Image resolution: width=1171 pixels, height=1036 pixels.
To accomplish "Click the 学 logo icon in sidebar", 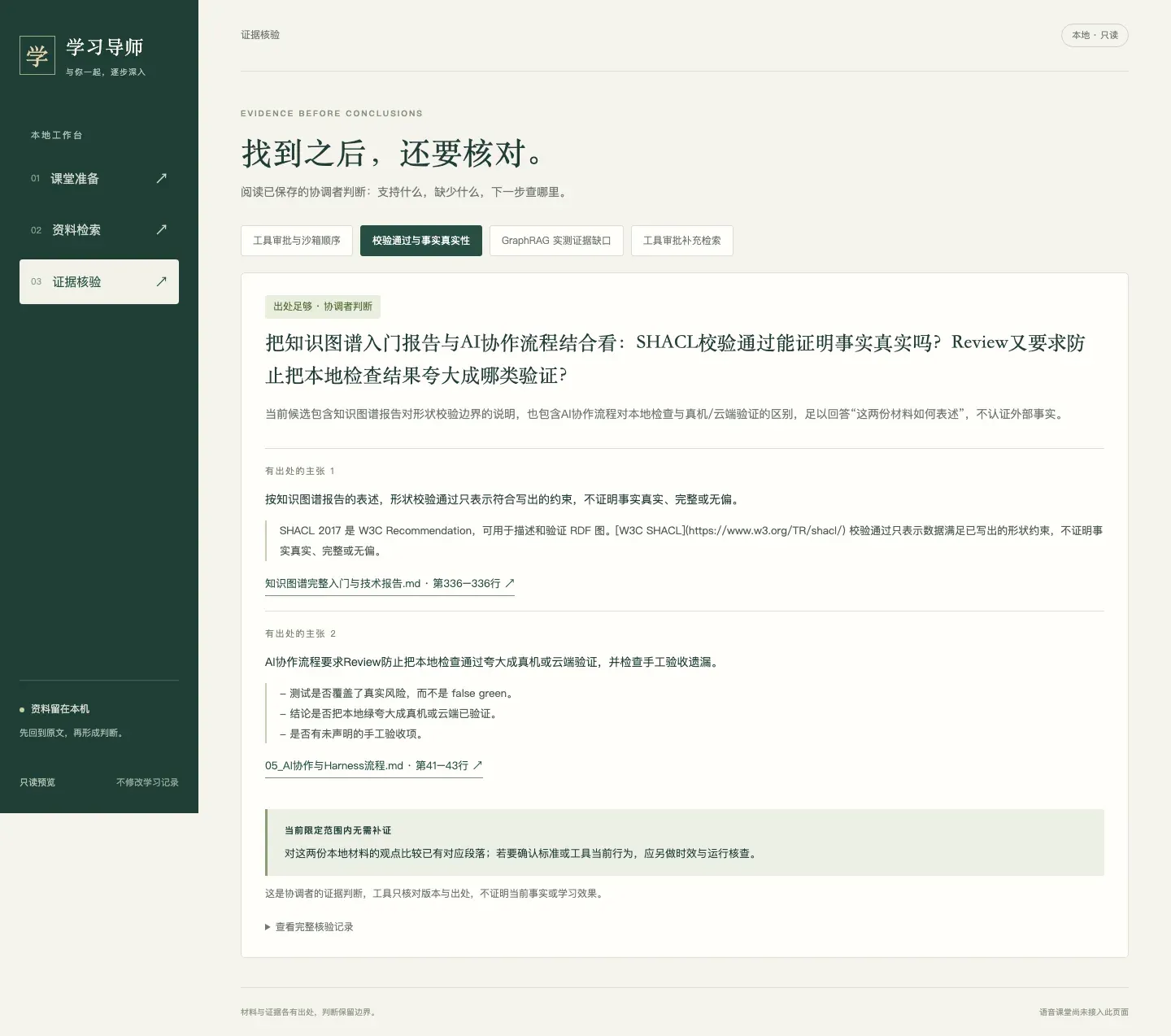I will [37, 55].
